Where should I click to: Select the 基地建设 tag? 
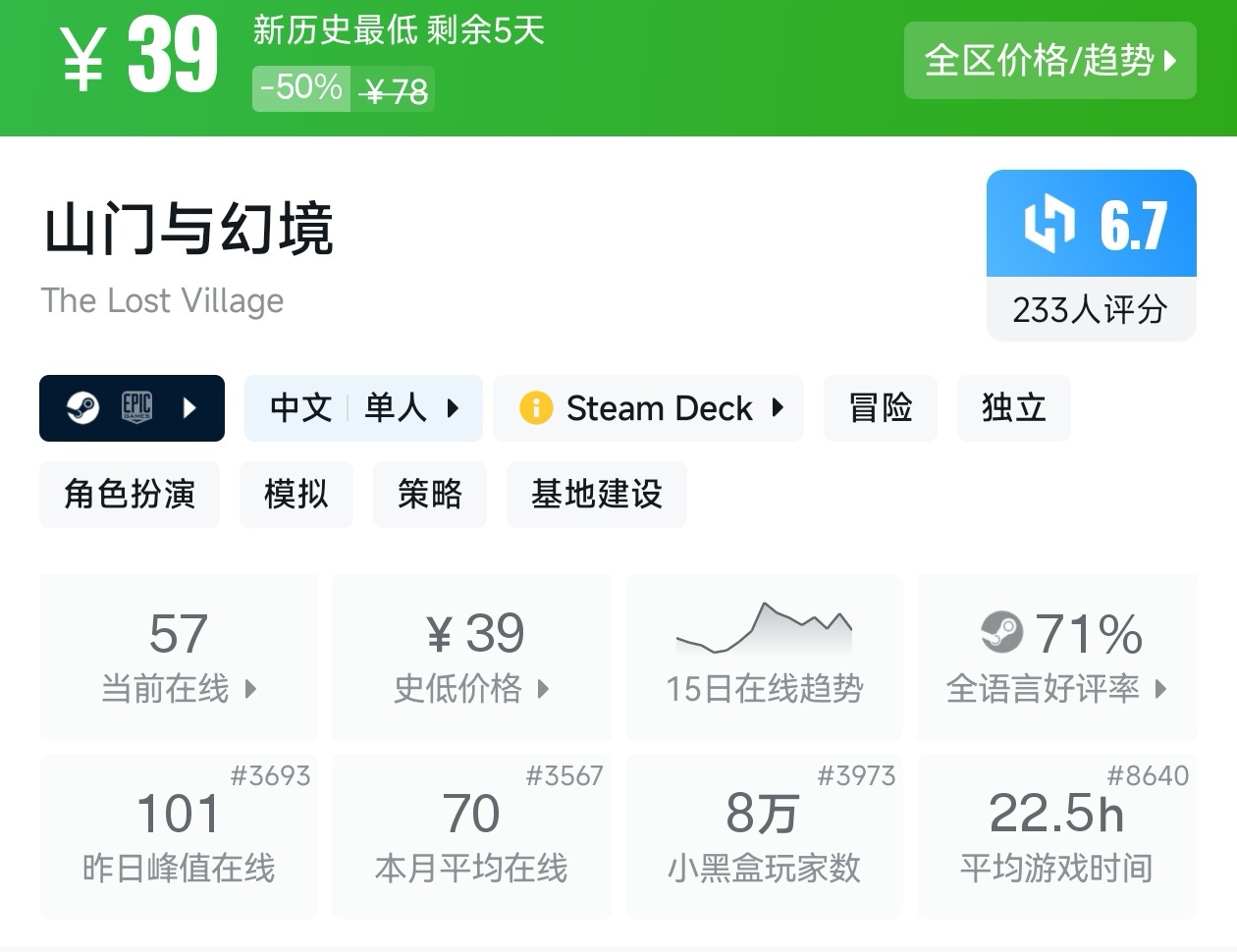[596, 495]
